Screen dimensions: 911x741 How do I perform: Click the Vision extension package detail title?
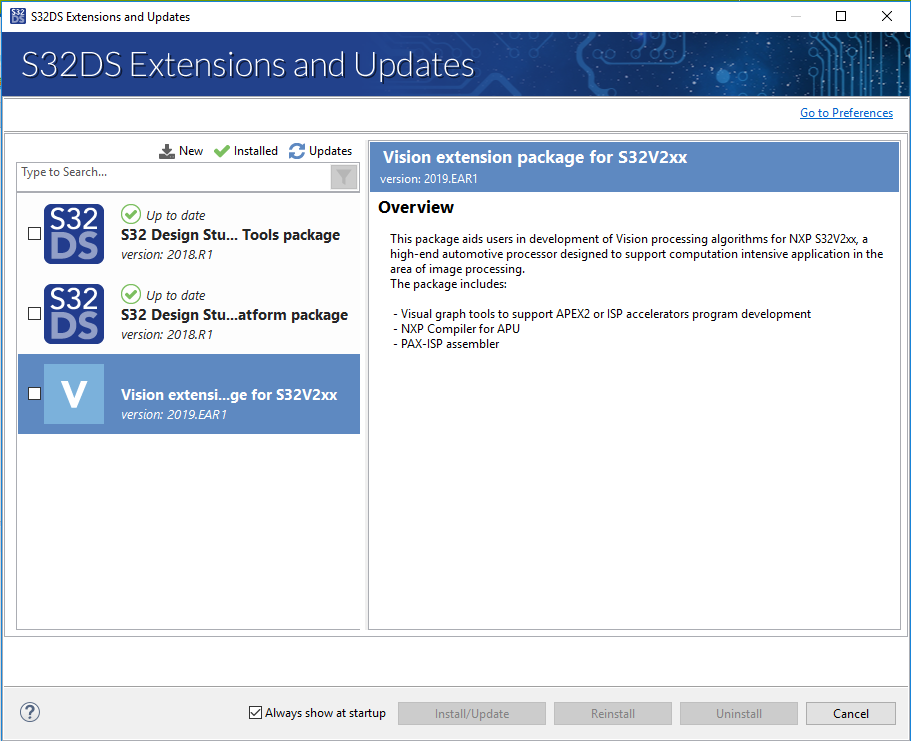point(535,157)
